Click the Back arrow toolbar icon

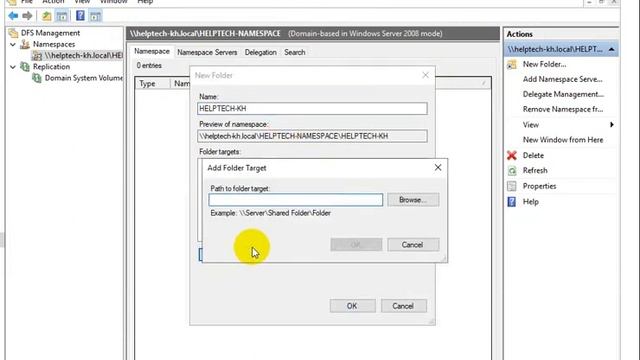point(13,16)
